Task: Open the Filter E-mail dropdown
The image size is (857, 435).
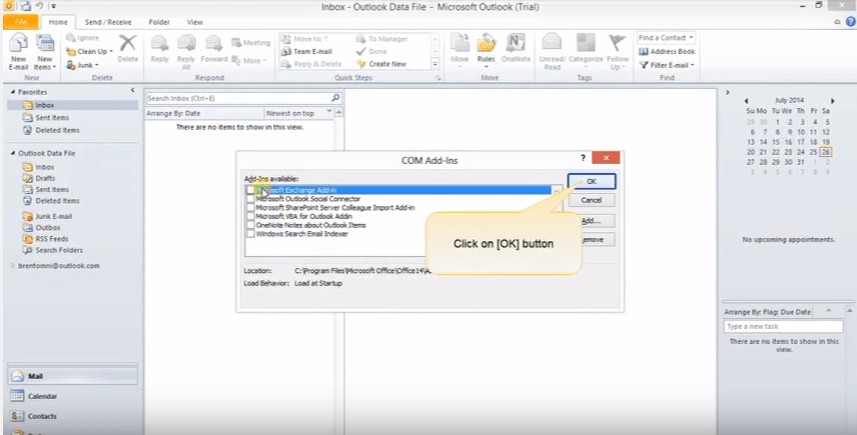Action: (667, 65)
